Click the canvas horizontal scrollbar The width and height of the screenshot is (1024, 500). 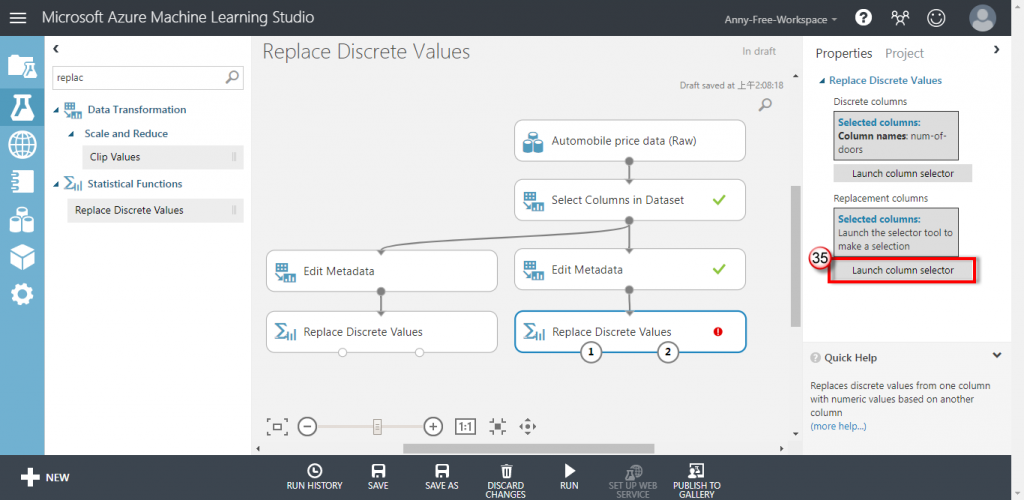coord(528,448)
